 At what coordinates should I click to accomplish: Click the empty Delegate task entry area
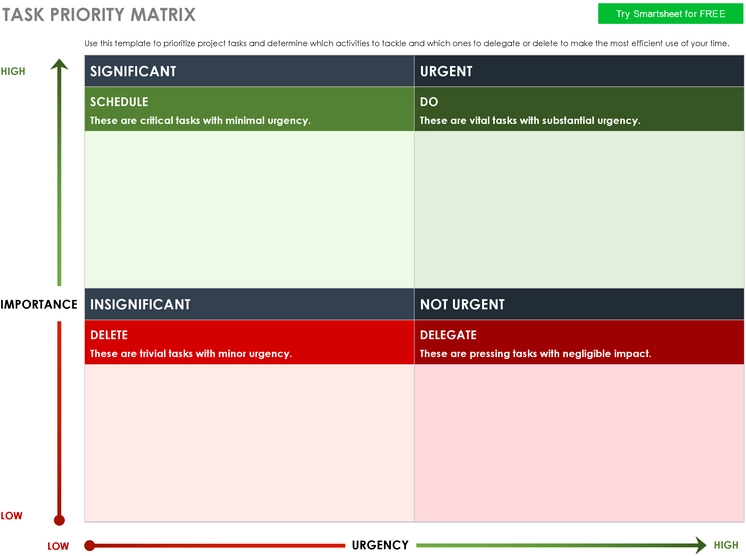pyautogui.click(x=579, y=443)
